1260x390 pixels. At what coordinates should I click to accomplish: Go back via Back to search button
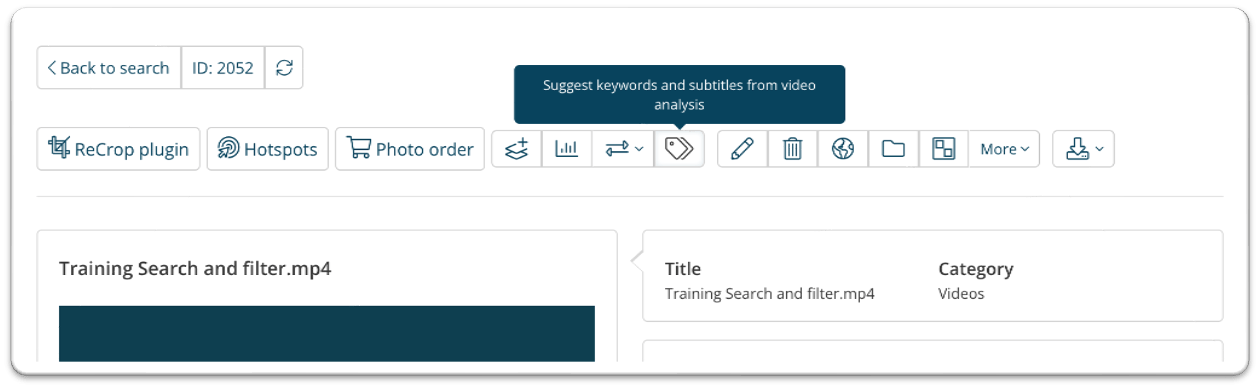(x=109, y=68)
